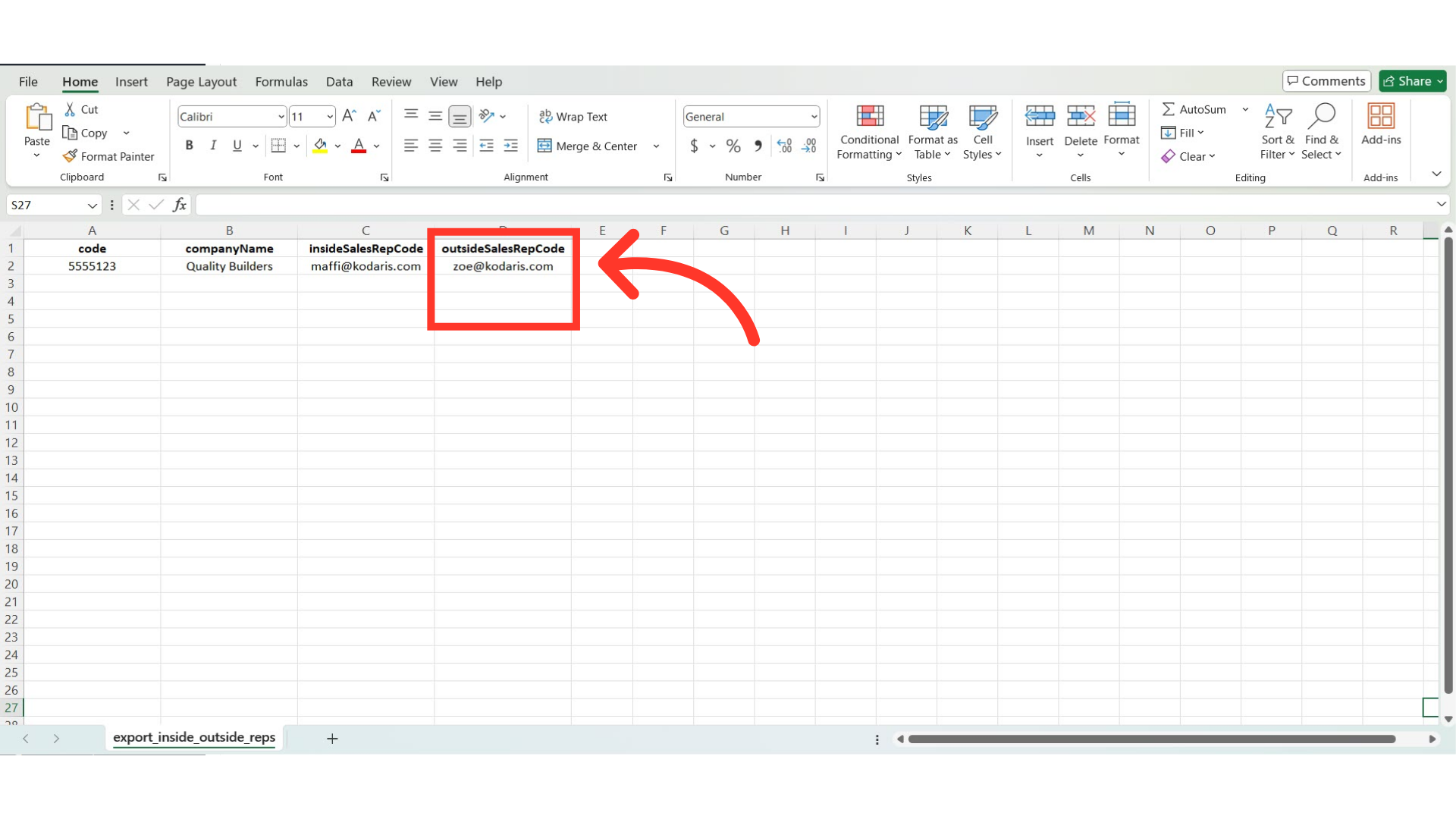This screenshot has width=1456, height=819.
Task: Switch to the Formulas tab
Action: pos(281,82)
